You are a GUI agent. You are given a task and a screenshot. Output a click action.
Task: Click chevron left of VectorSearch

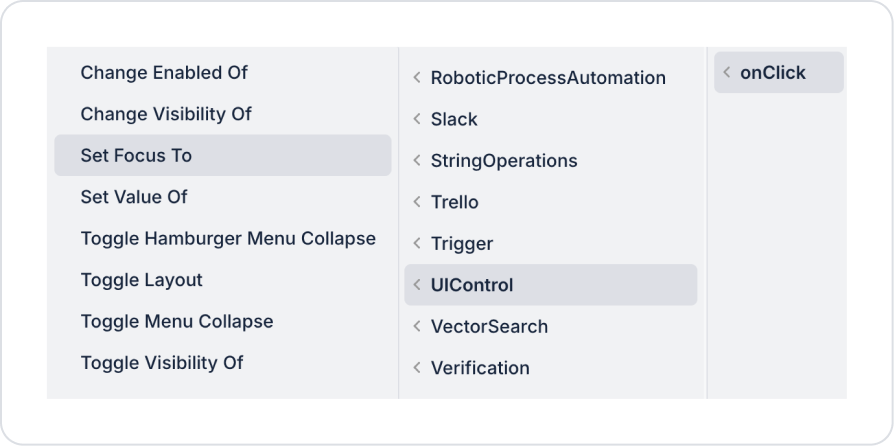[417, 327]
